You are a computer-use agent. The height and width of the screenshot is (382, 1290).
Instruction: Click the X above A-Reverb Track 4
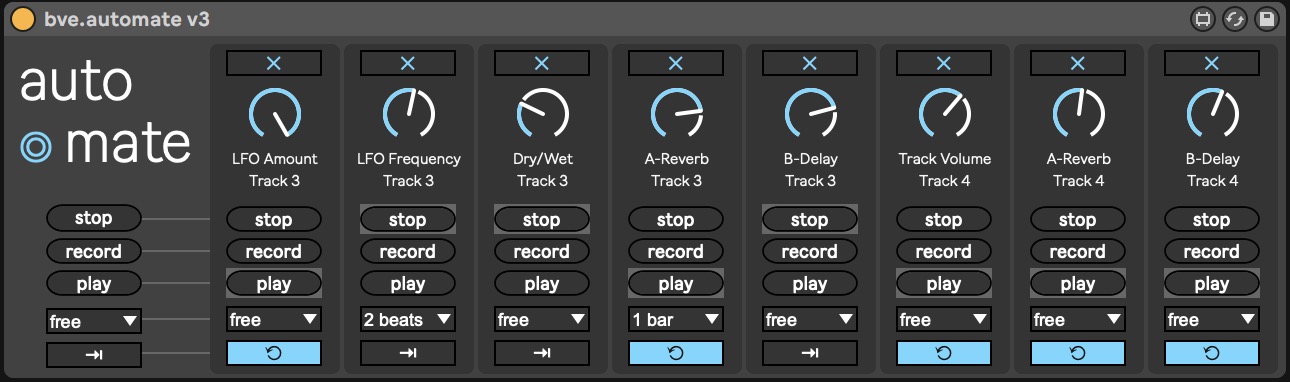1078,63
